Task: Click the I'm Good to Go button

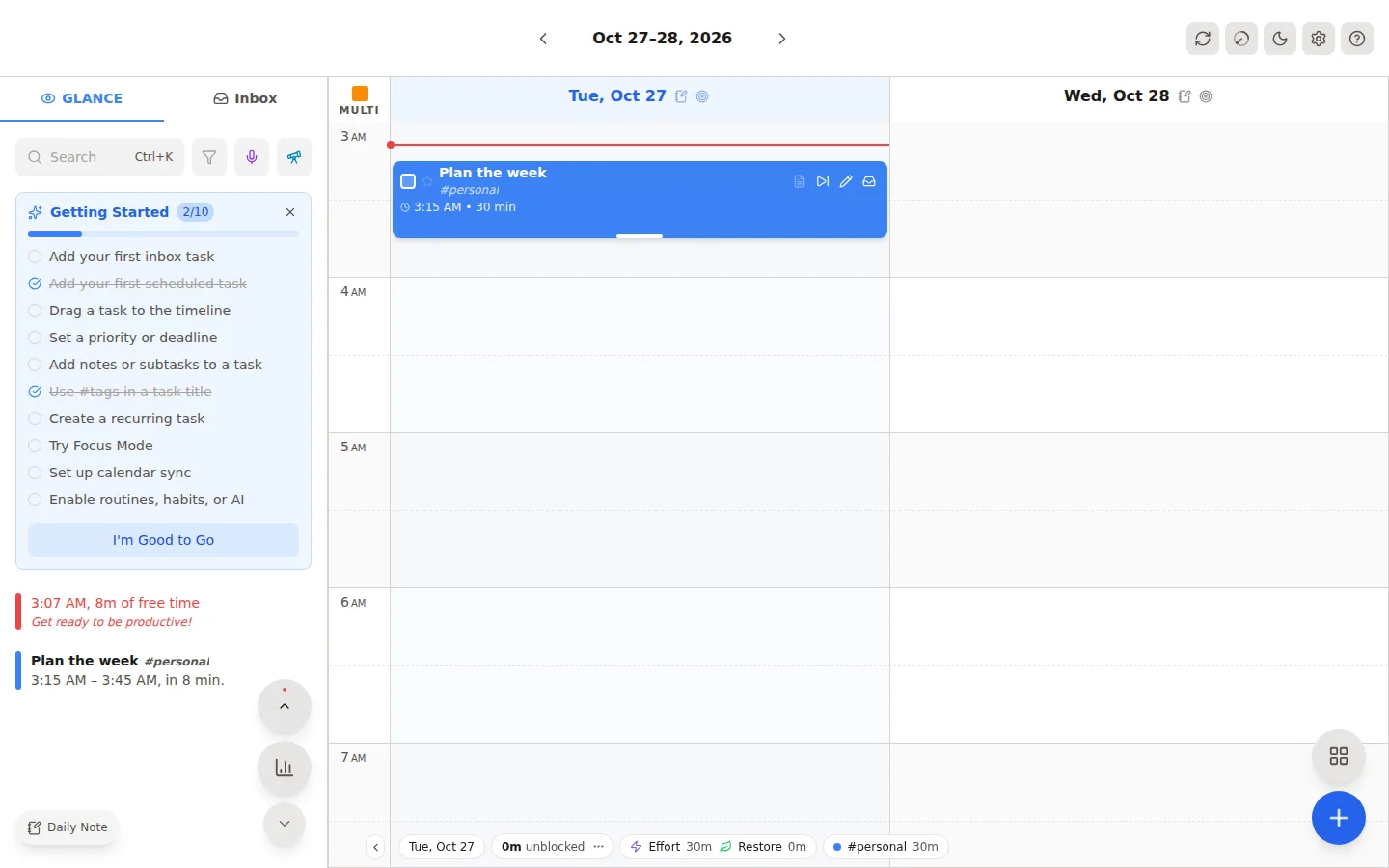Action: [163, 540]
